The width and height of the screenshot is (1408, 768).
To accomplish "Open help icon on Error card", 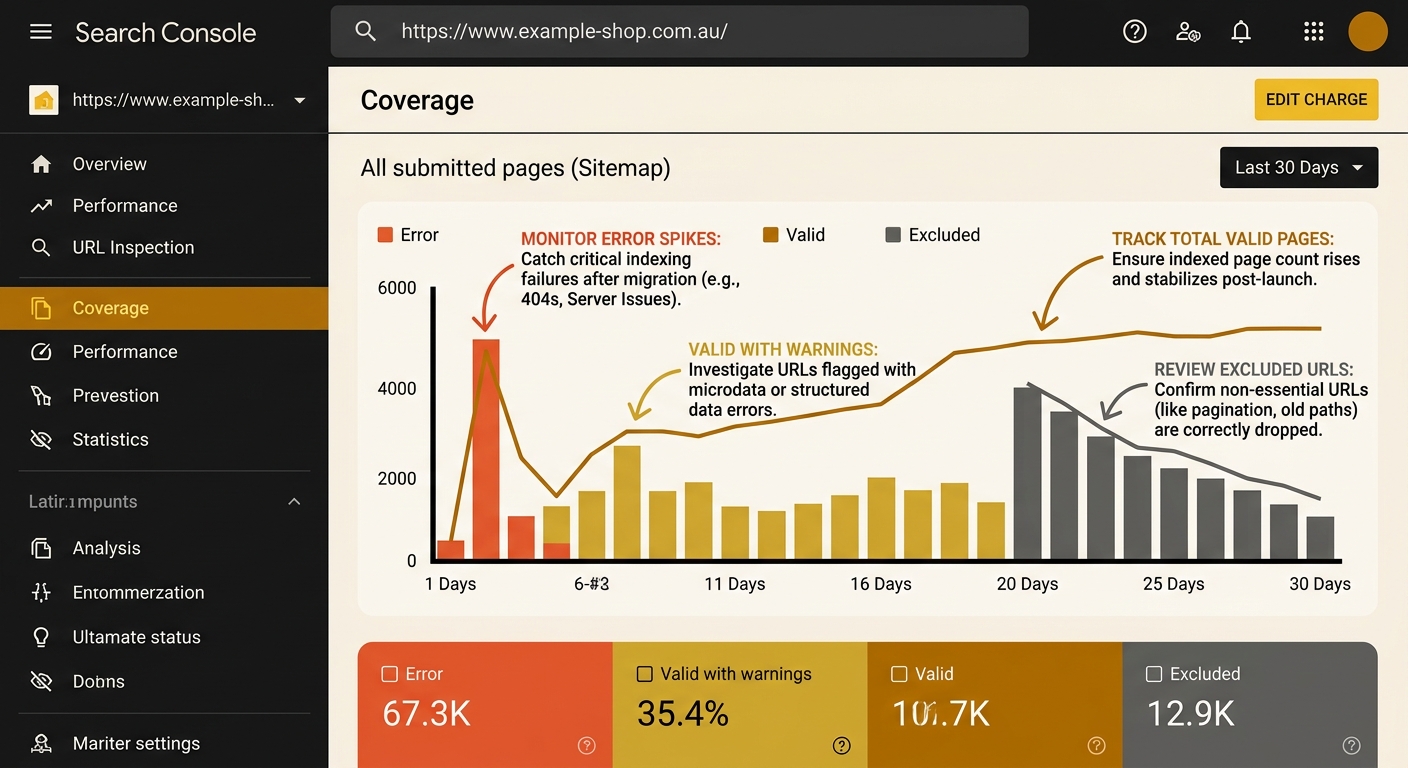I will point(587,745).
